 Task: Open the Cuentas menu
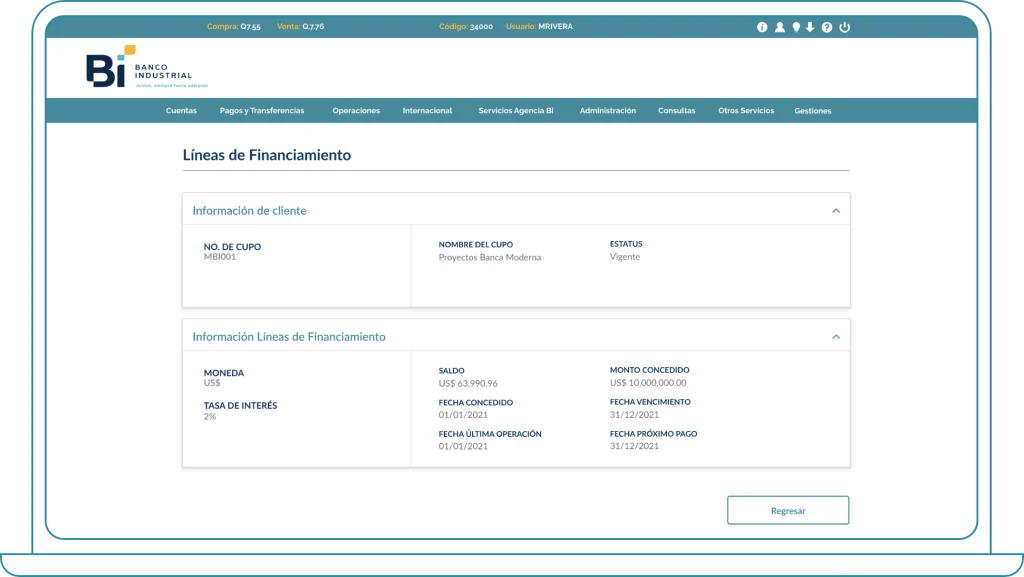pyautogui.click(x=181, y=111)
